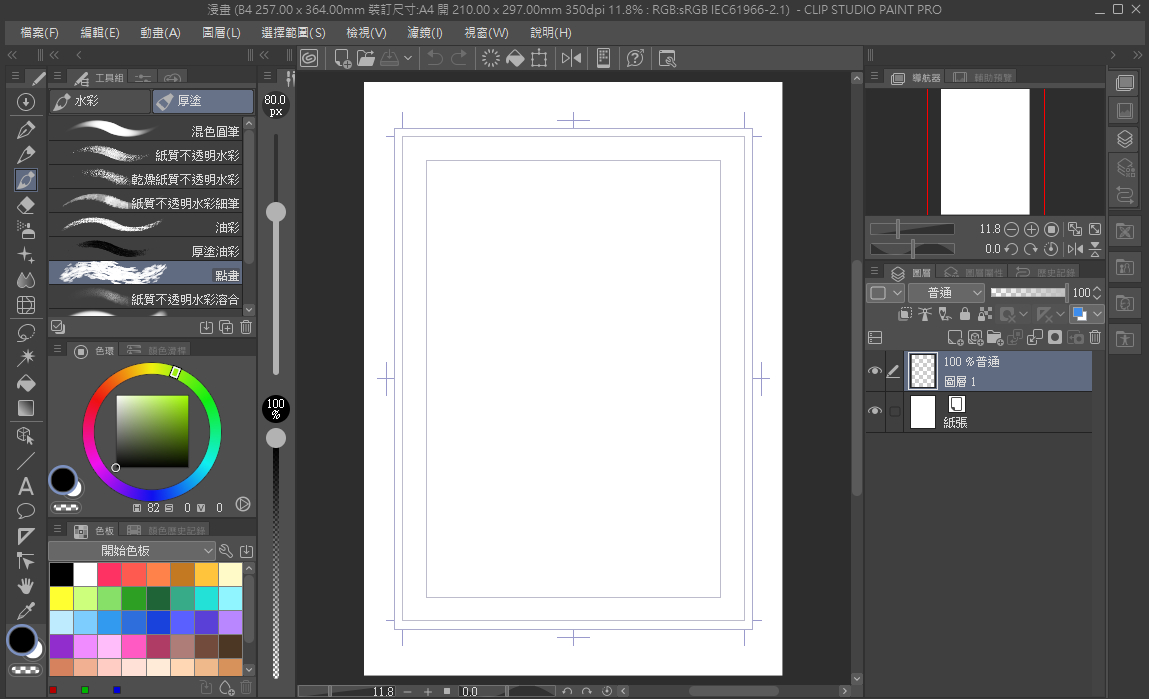The width and height of the screenshot is (1149, 699).
Task: Open the layer color dropdown arrow
Action: (x=1097, y=314)
